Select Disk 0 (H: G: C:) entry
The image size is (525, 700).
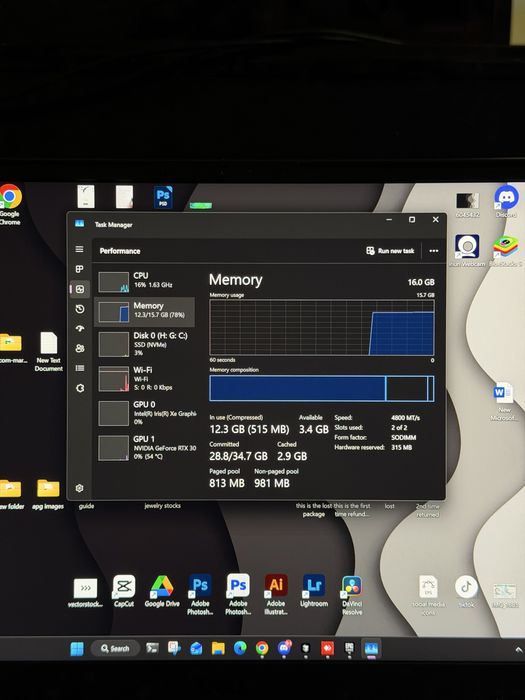(x=145, y=344)
